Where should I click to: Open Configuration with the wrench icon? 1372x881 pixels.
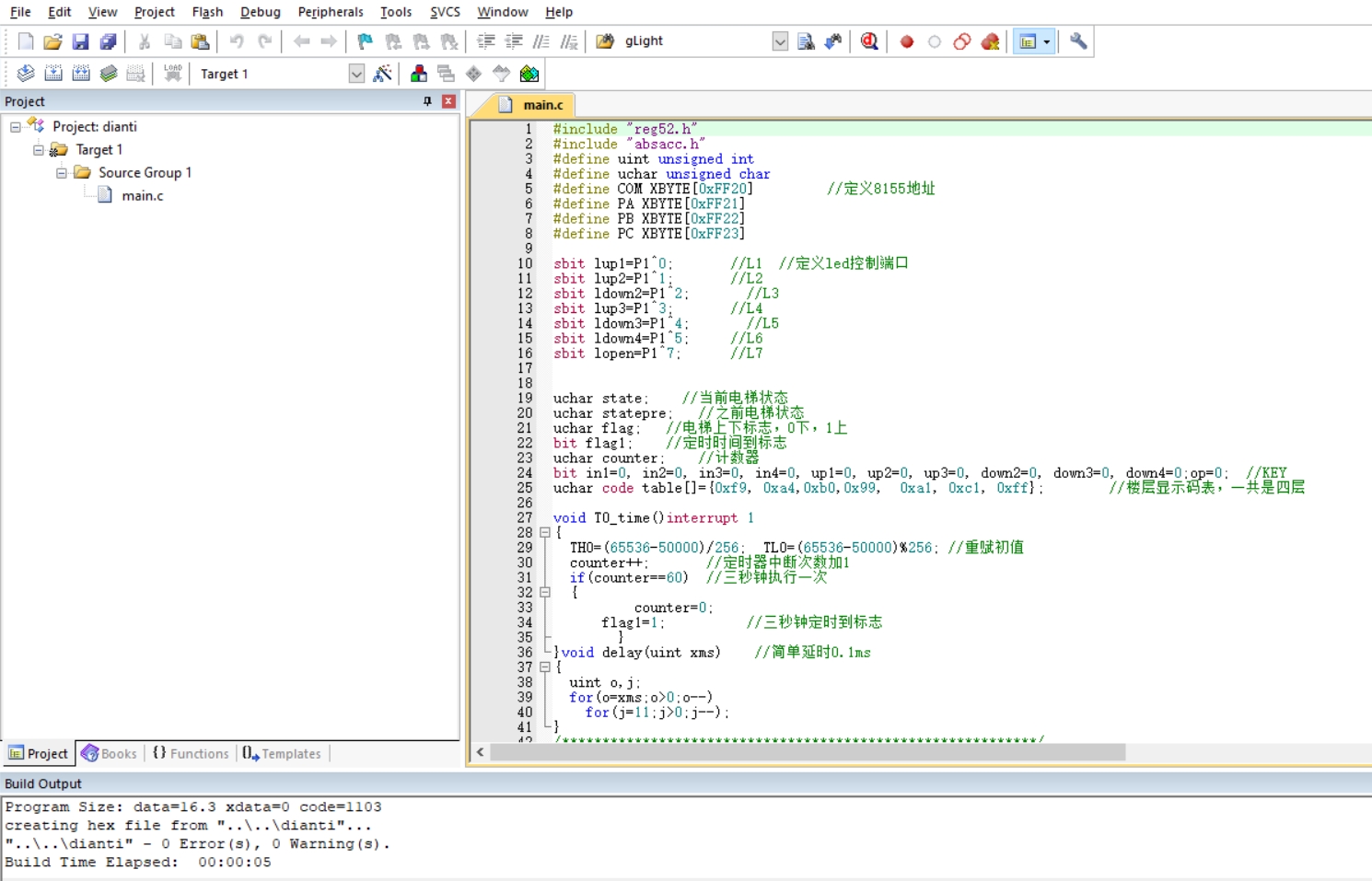click(x=1078, y=41)
